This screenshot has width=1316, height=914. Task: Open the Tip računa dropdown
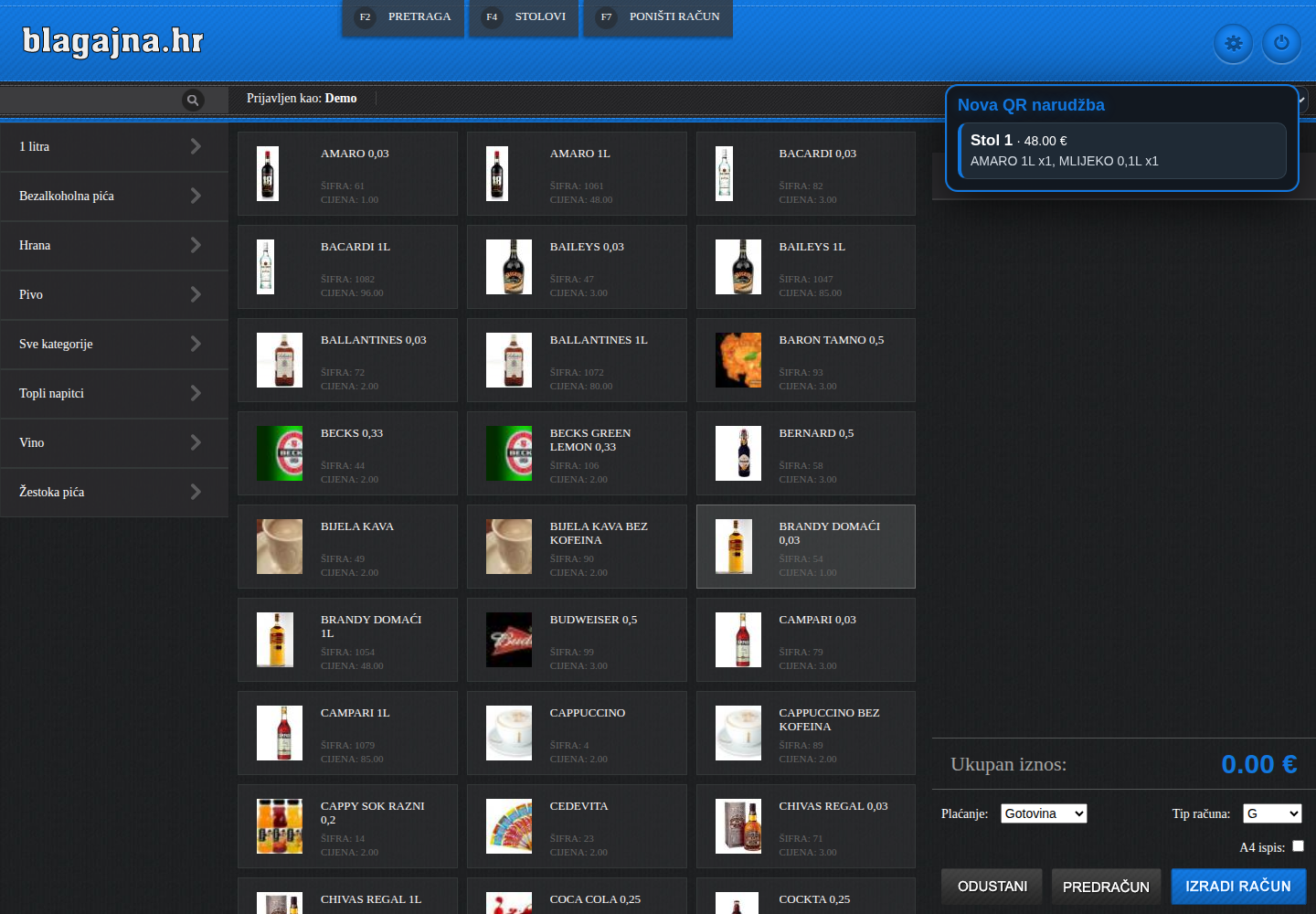coord(1272,813)
